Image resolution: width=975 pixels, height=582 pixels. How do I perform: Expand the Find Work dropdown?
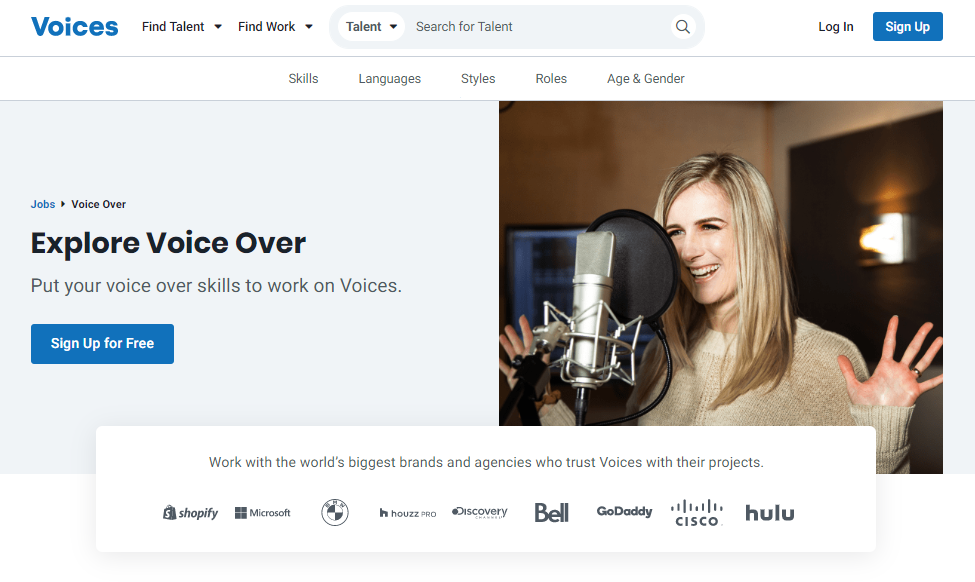pyautogui.click(x=275, y=27)
